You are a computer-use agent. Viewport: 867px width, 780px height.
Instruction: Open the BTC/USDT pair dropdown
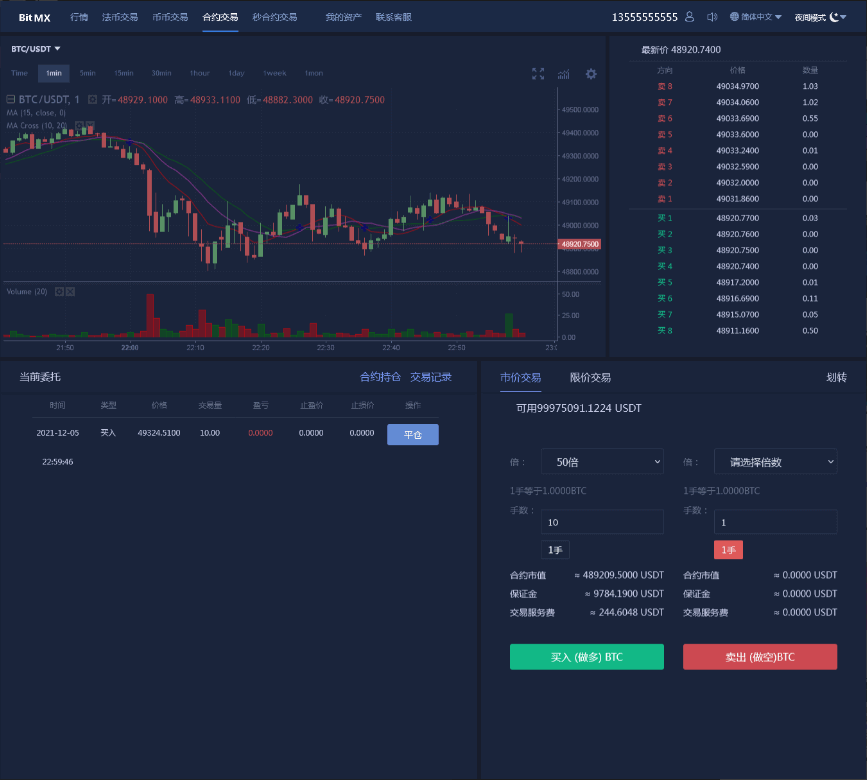[36, 49]
